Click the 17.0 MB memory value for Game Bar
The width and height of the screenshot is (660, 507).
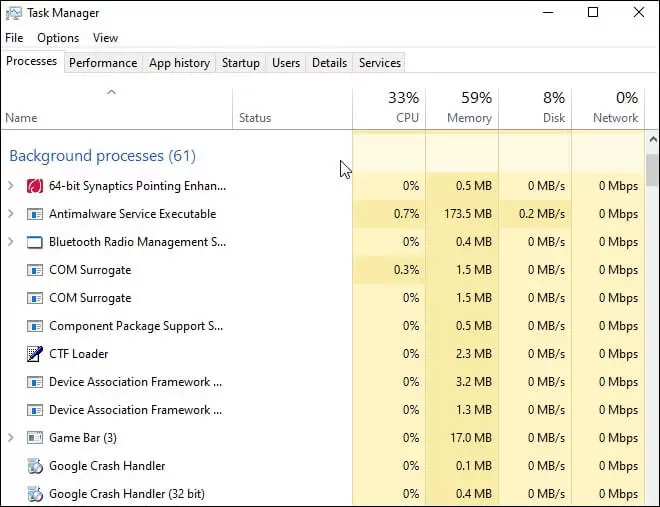[x=471, y=438]
